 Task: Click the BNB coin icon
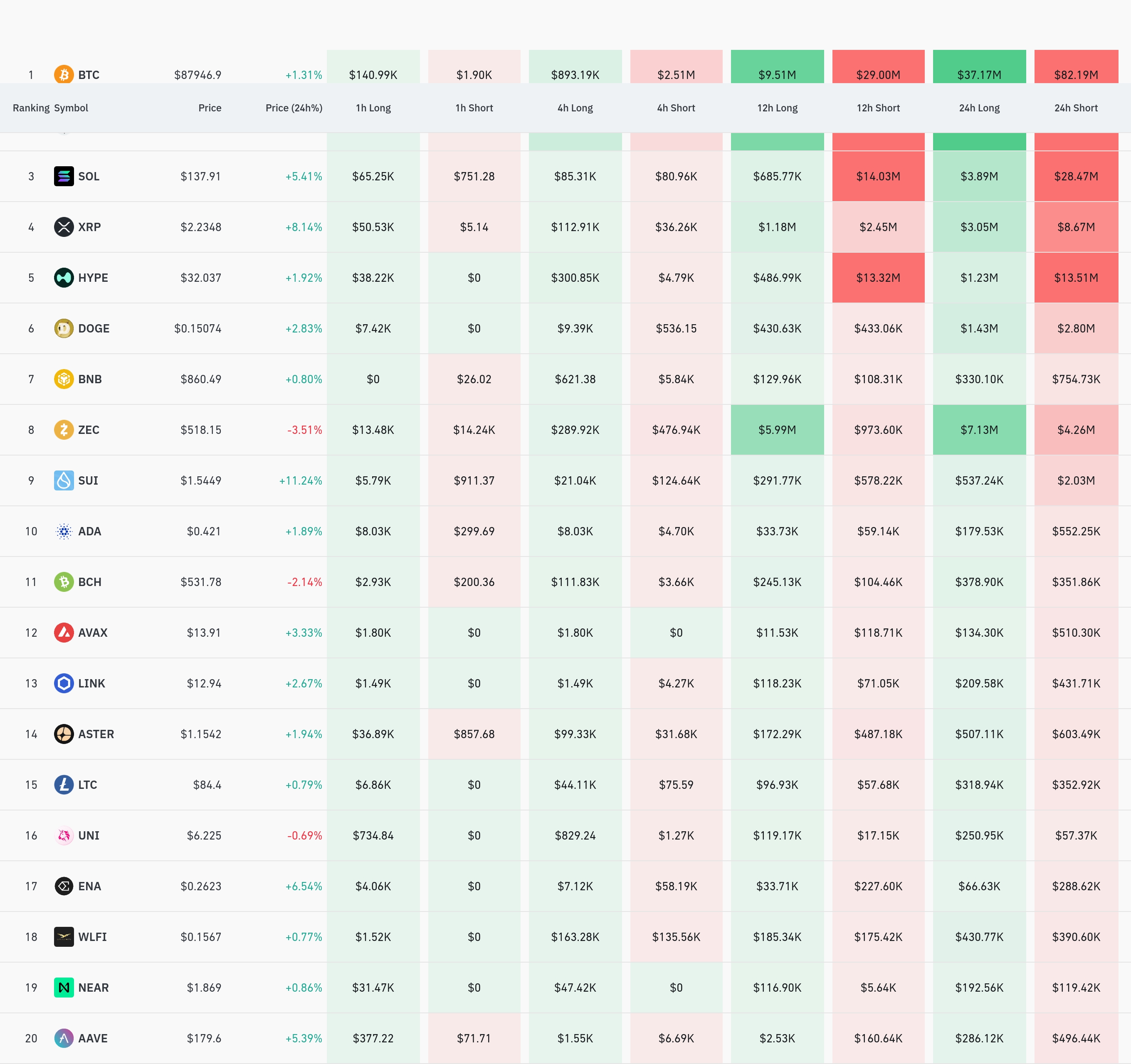tap(64, 379)
